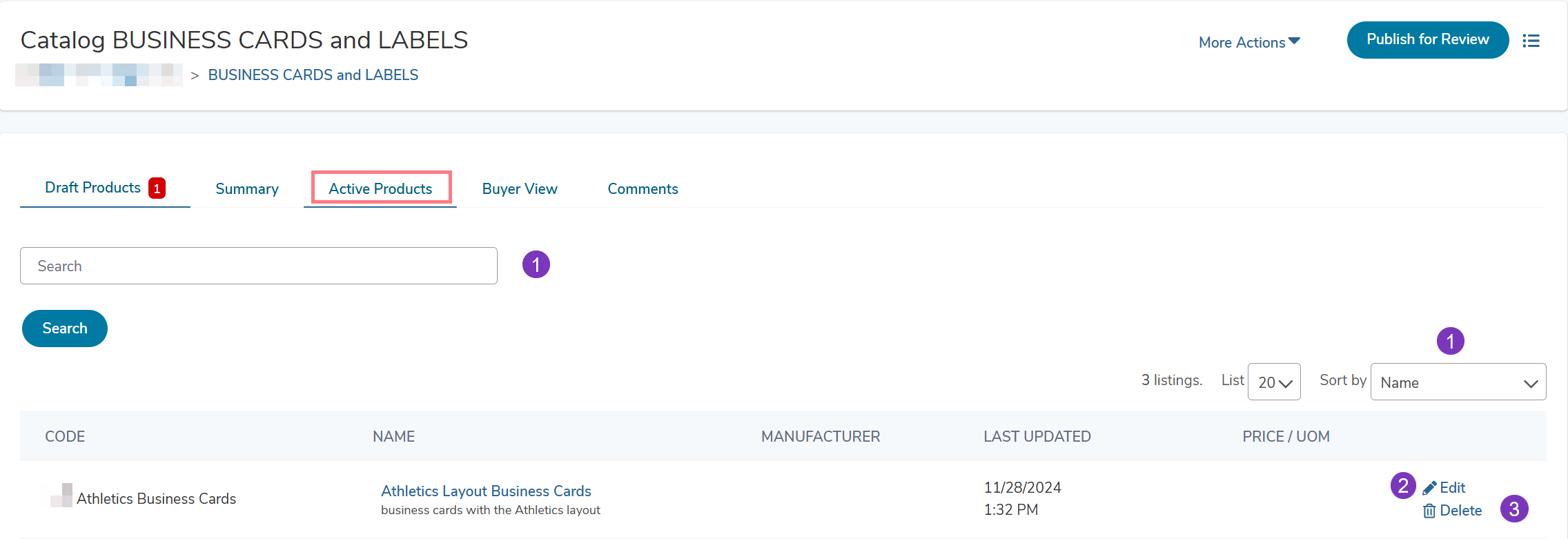Image resolution: width=1568 pixels, height=539 pixels.
Task: Click the purple marker 1 near Search
Action: (x=536, y=265)
